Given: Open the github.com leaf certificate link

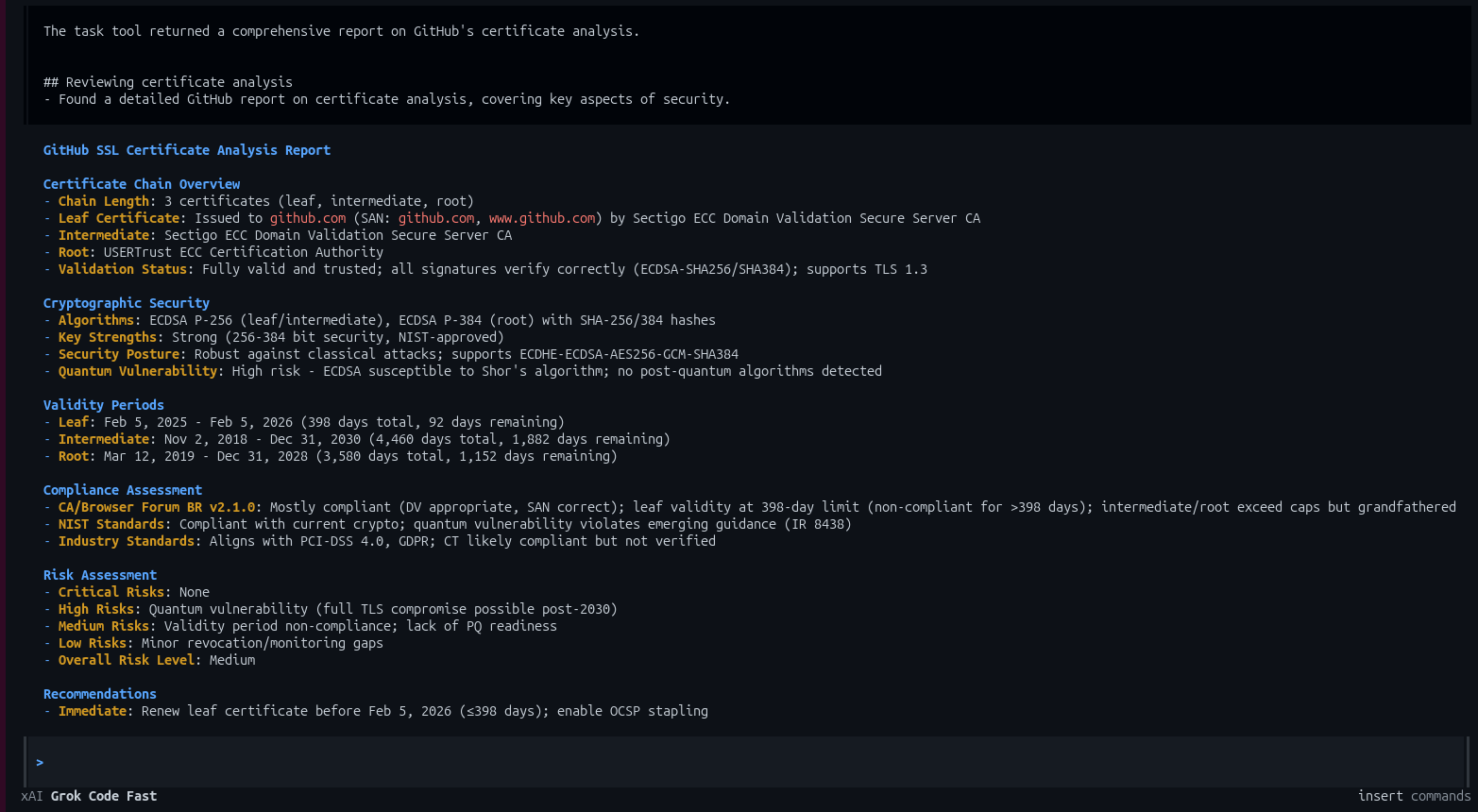Looking at the screenshot, I should (308, 218).
